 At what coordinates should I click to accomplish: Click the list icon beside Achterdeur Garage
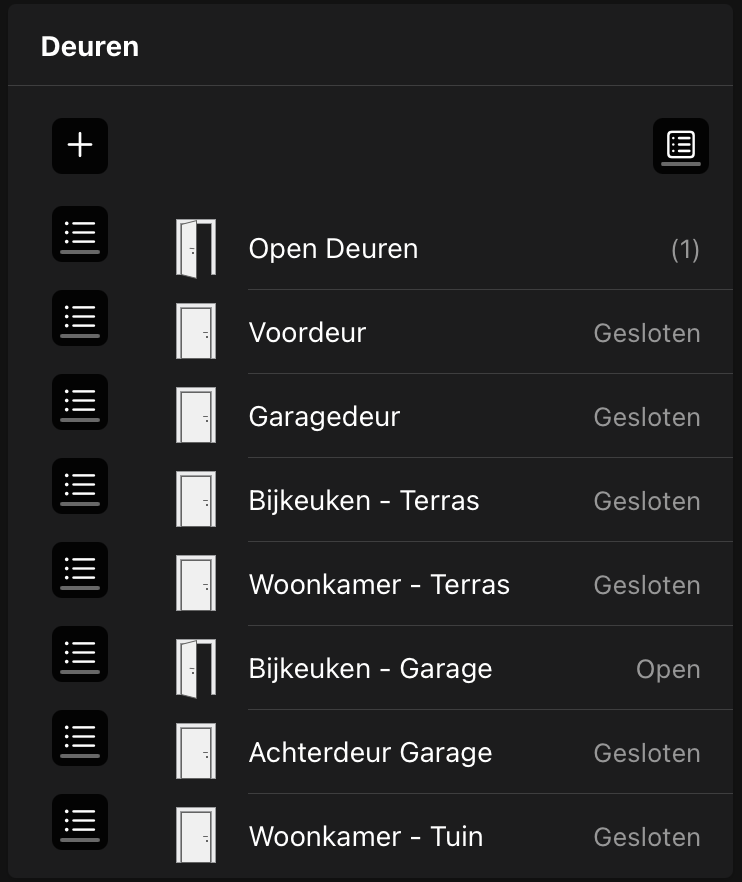[x=80, y=738]
